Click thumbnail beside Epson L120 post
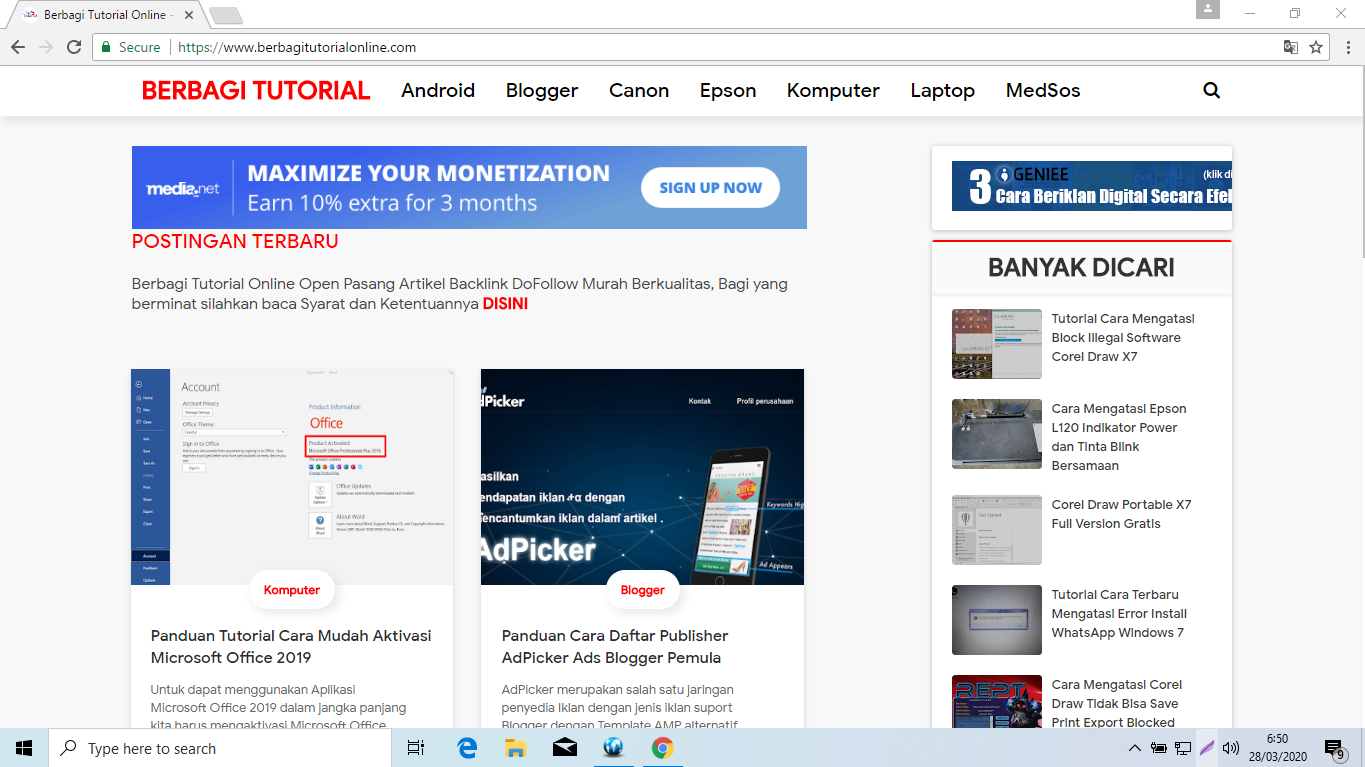The image size is (1365, 767). point(997,434)
